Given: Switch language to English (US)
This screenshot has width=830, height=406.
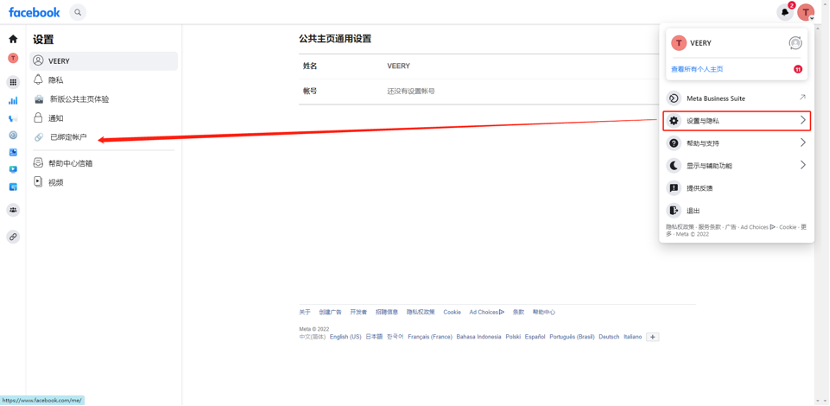Looking at the screenshot, I should pos(345,337).
